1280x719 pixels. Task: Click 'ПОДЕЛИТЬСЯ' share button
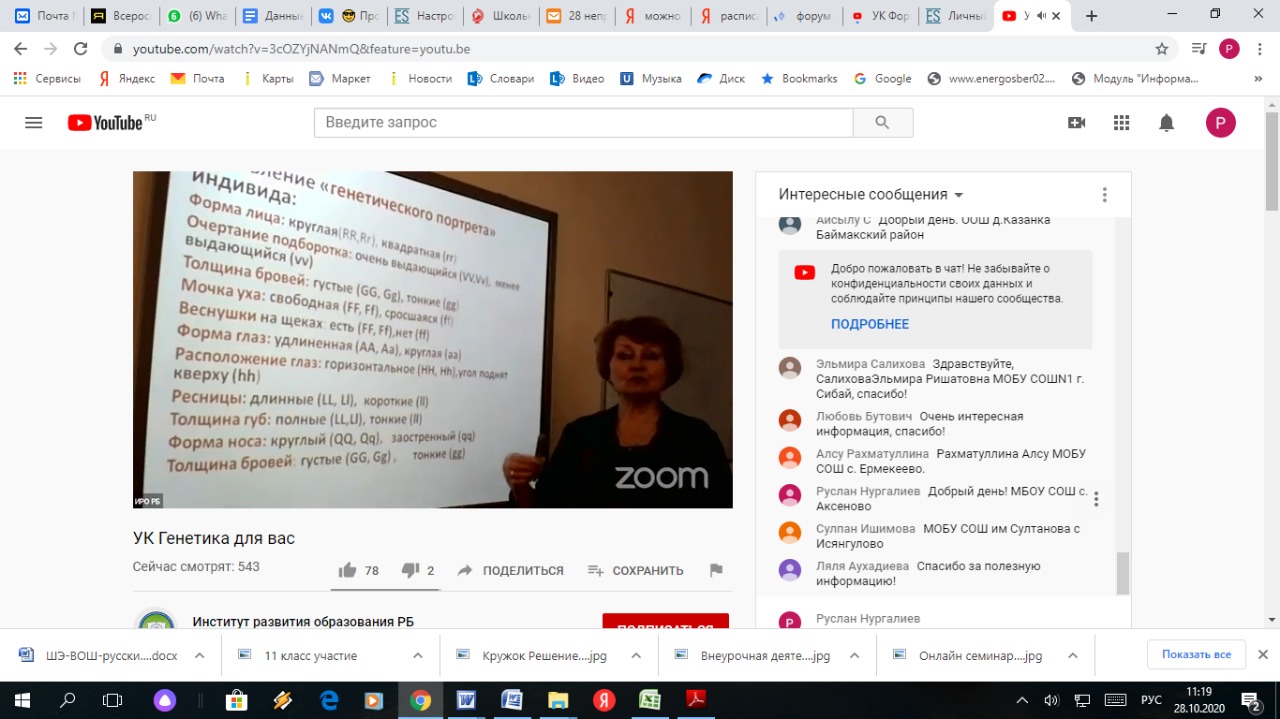tap(510, 570)
